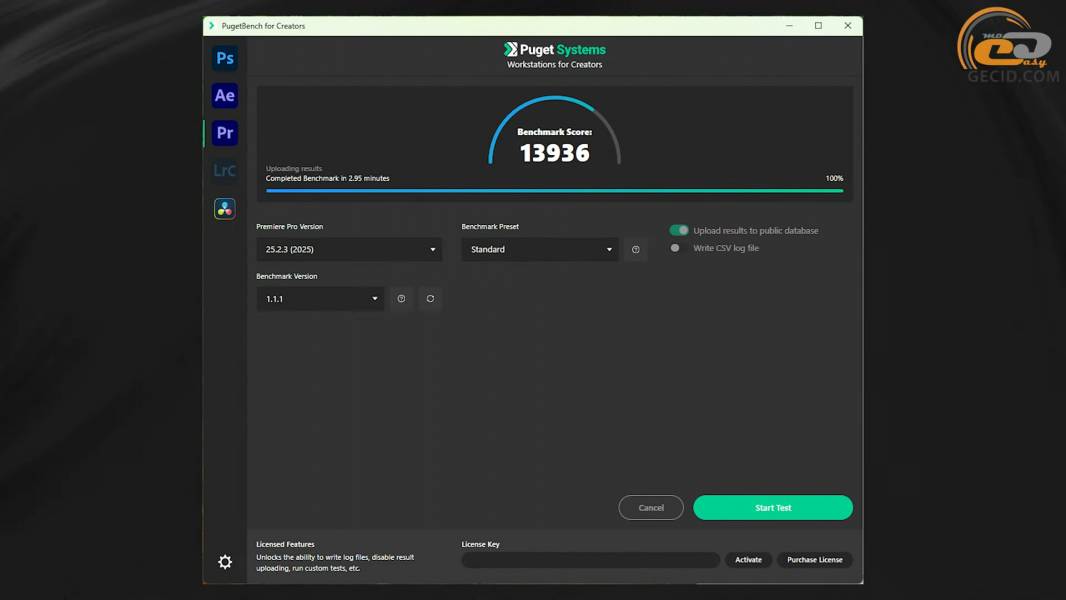Open the DaVinci Resolve benchmark icon

(225, 208)
